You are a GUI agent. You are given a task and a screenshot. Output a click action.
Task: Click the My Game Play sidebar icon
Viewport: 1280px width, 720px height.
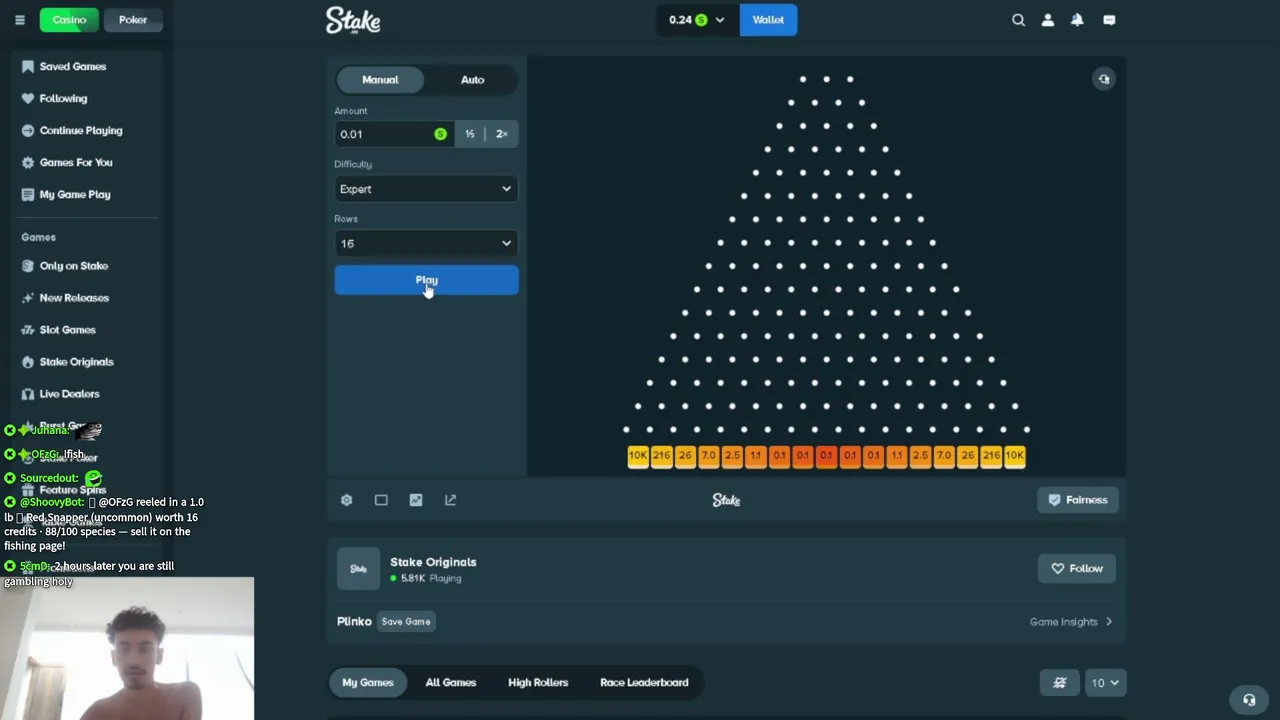pos(28,195)
